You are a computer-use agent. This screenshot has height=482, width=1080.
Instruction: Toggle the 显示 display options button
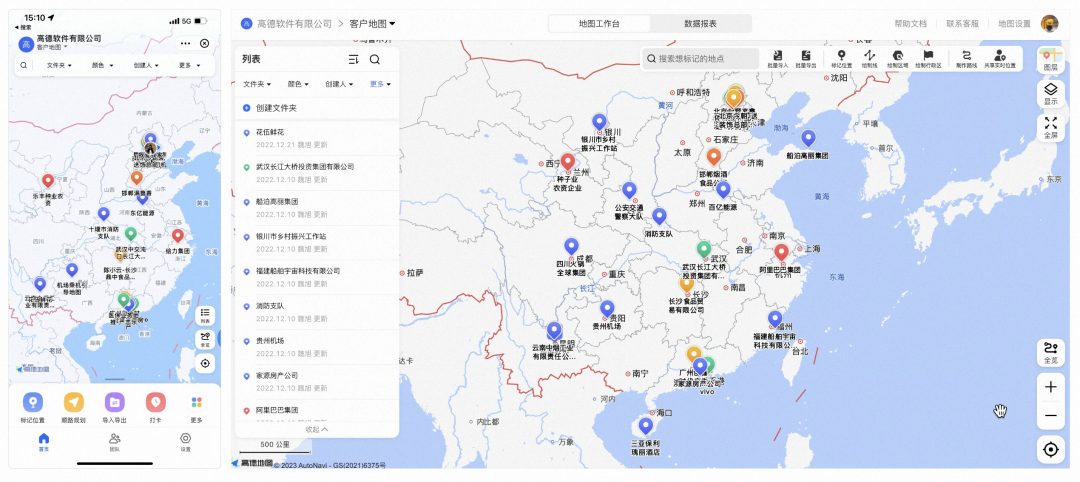(1050, 93)
